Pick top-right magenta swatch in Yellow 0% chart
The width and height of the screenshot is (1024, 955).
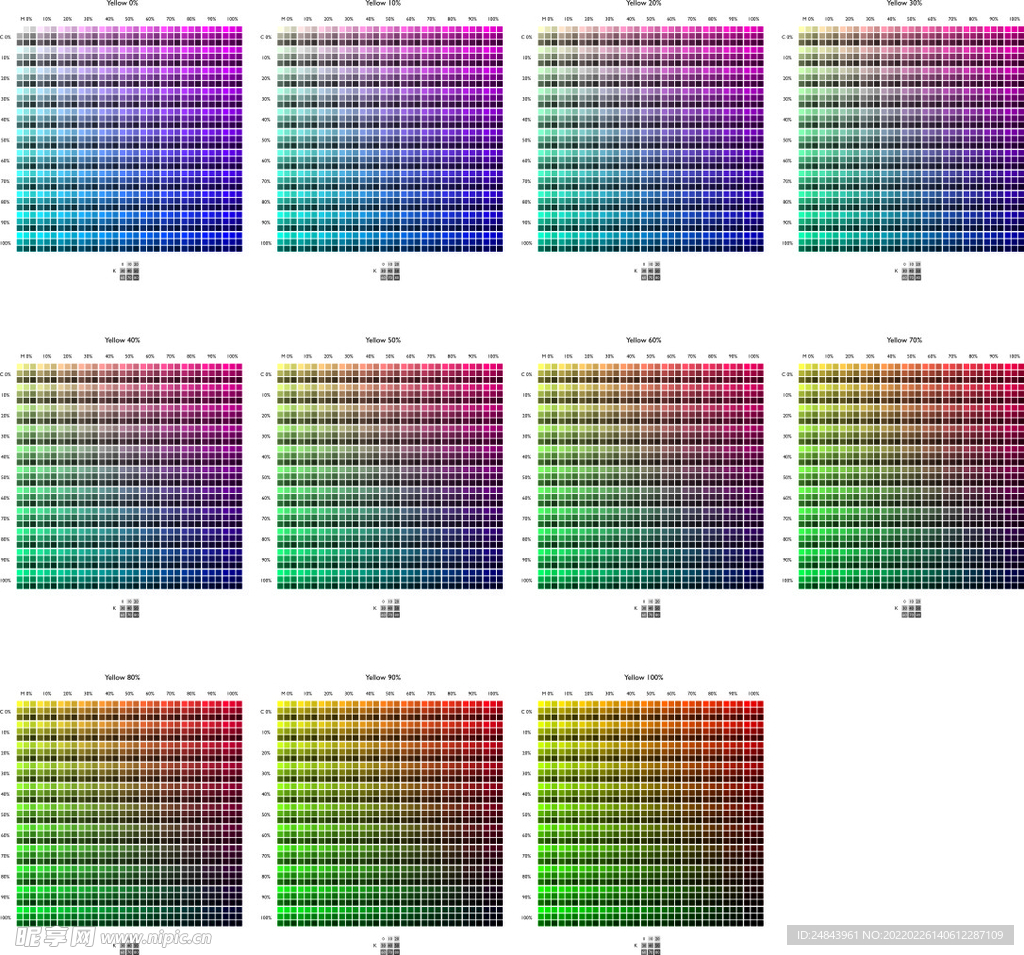coord(237,31)
